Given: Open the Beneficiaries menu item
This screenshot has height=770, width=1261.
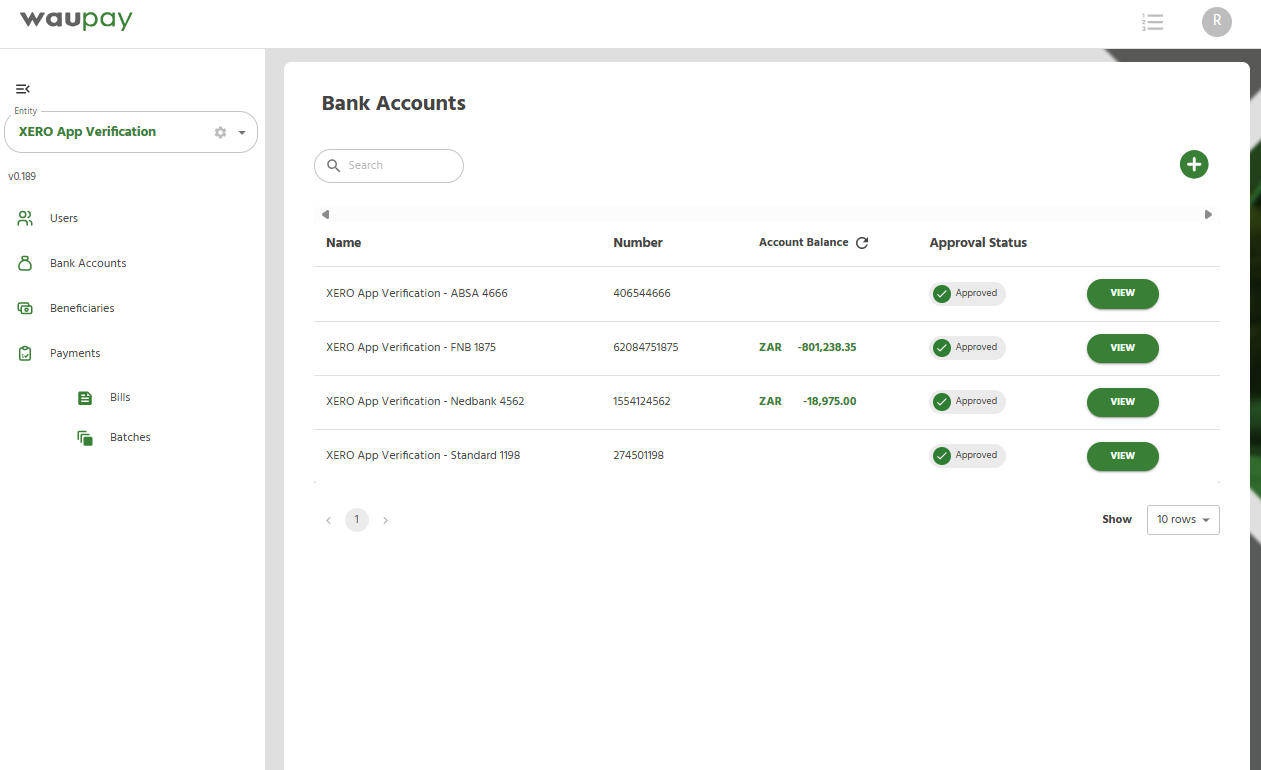Looking at the screenshot, I should point(82,308).
